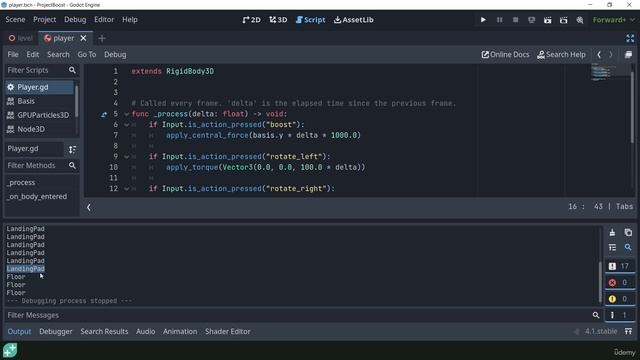
Task: Toggle output search filter icon
Action: (628, 247)
